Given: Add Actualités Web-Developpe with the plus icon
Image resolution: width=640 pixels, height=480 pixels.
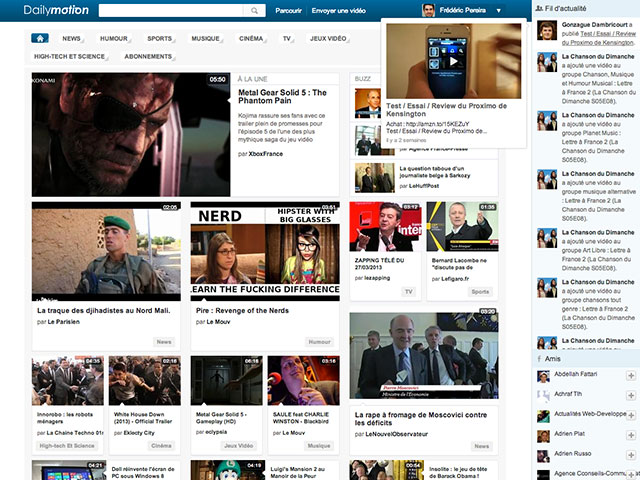Looking at the screenshot, I should (x=631, y=416).
